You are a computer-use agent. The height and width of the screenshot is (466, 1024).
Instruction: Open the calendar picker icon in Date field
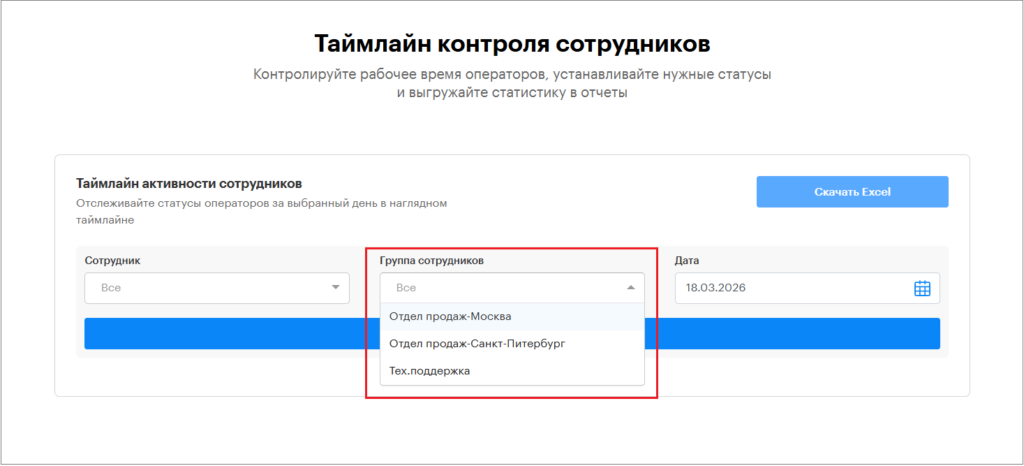[x=921, y=288]
